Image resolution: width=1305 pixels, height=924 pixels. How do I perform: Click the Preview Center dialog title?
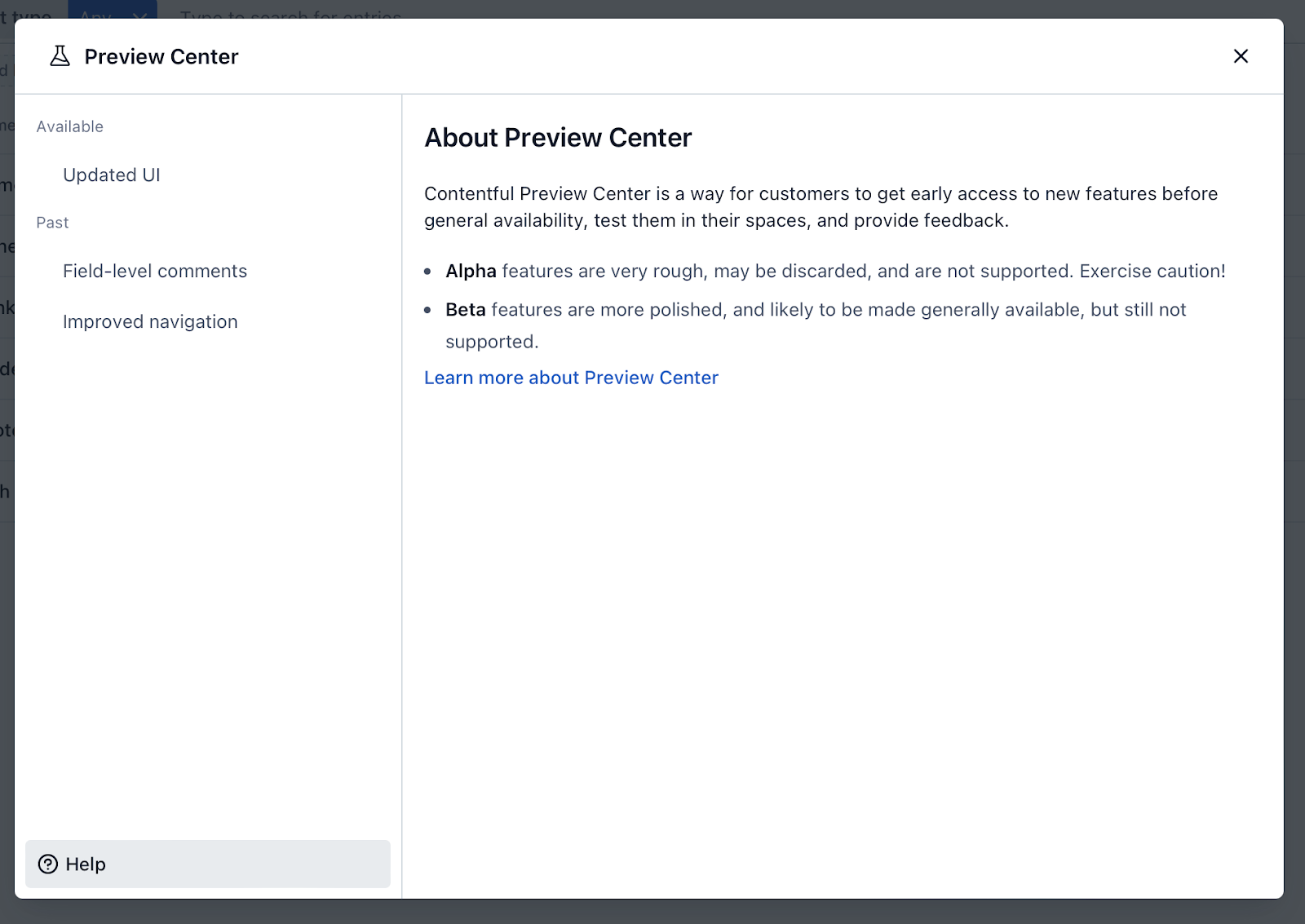click(161, 56)
